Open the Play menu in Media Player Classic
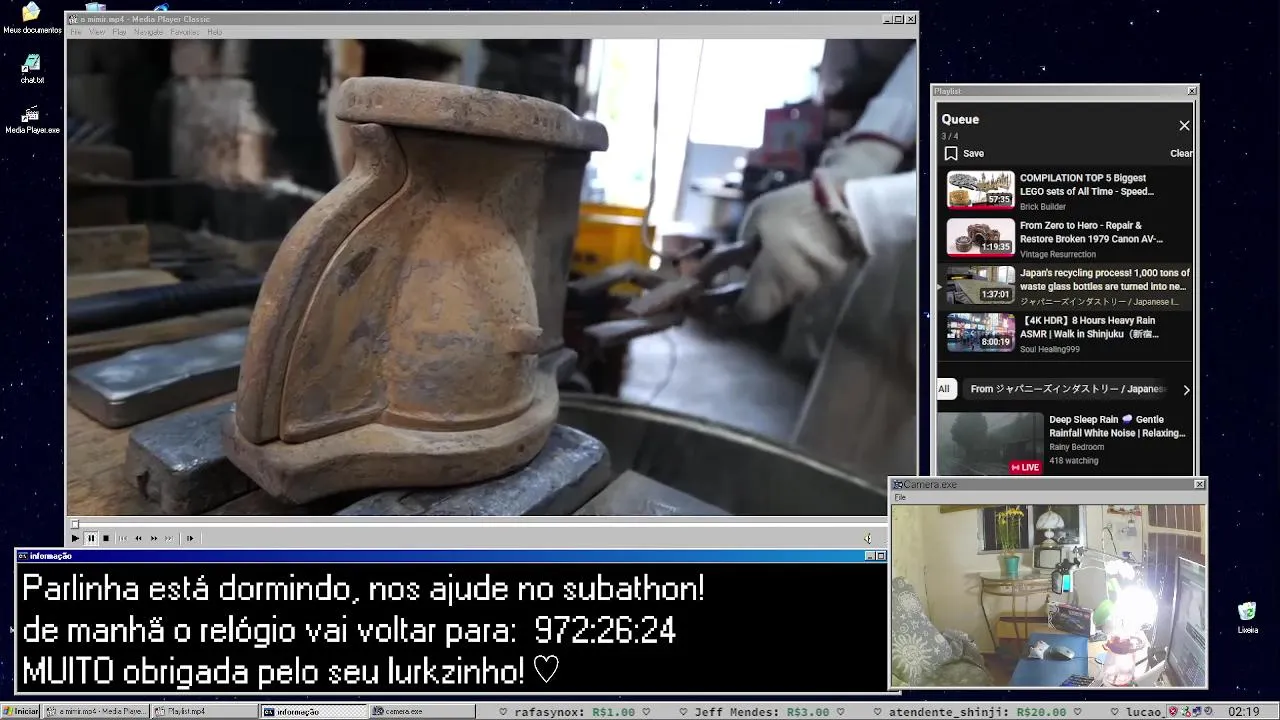This screenshot has width=1280, height=720. click(x=119, y=32)
